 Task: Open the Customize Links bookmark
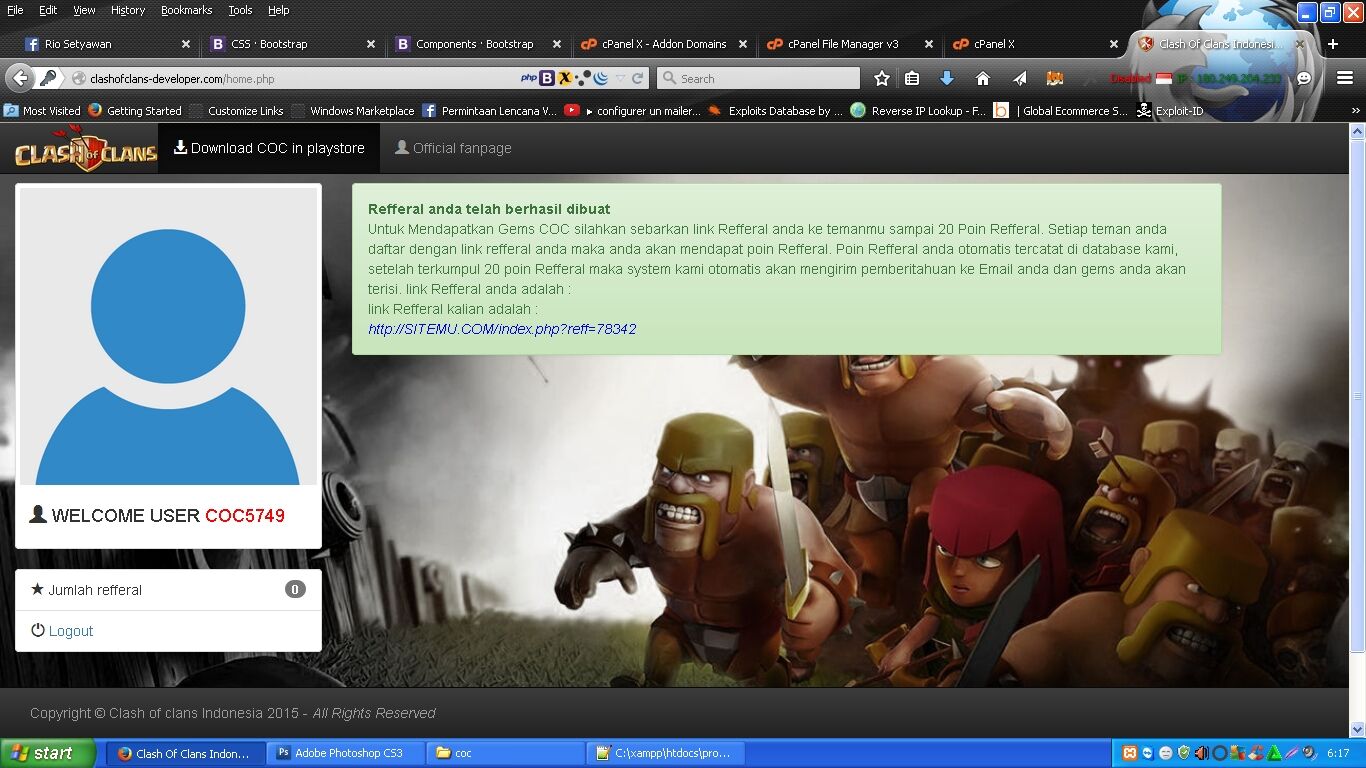(x=236, y=111)
